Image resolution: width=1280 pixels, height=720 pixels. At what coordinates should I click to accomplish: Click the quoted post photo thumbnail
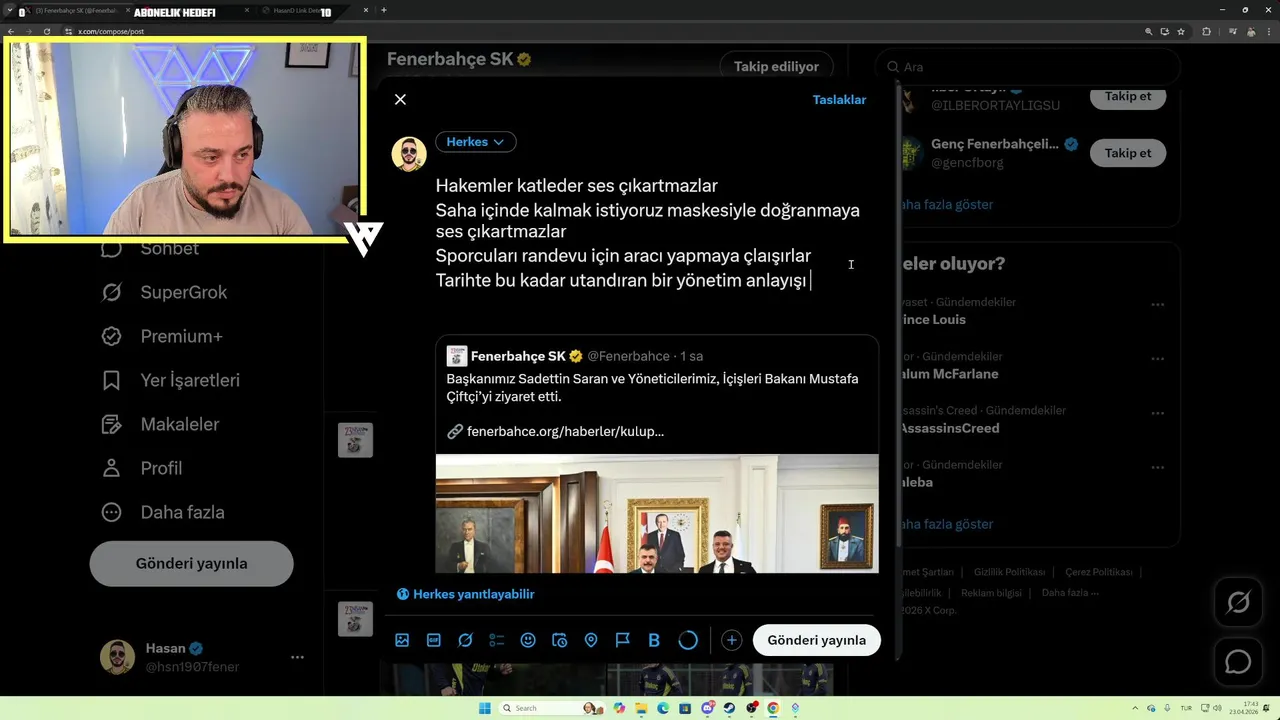point(657,514)
